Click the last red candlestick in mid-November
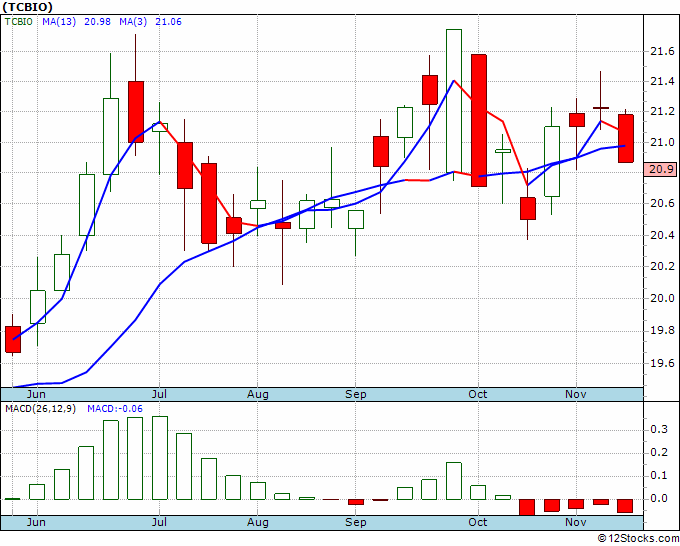The width and height of the screenshot is (680, 546). pos(626,138)
